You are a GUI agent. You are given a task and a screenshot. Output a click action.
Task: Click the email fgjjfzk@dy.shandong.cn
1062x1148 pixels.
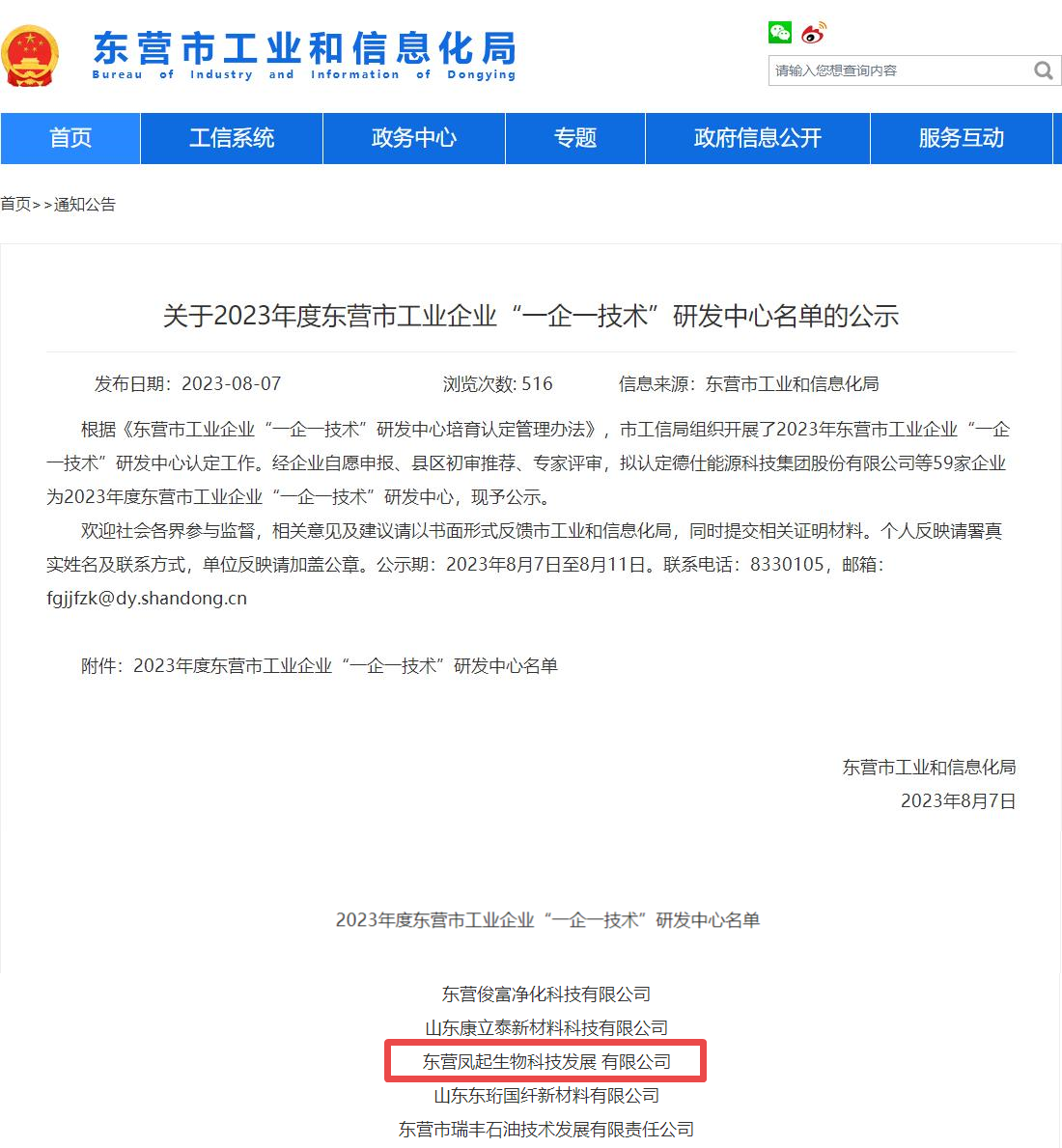tap(147, 599)
